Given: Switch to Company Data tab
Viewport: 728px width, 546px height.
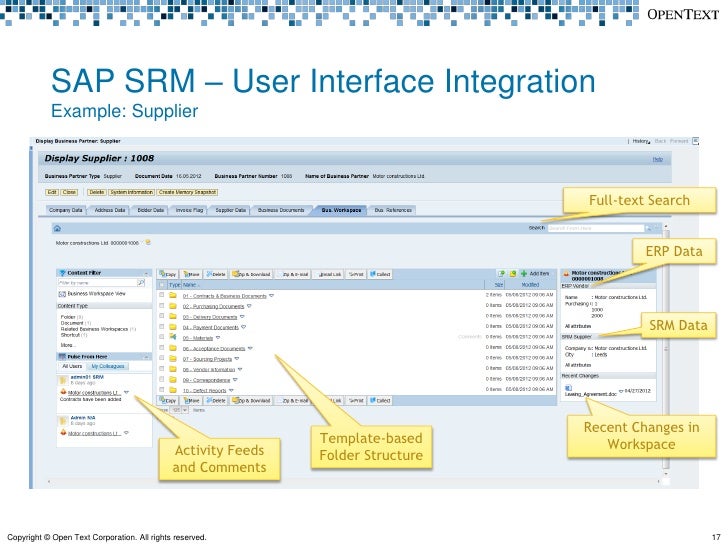Looking at the screenshot, I should pyautogui.click(x=65, y=210).
